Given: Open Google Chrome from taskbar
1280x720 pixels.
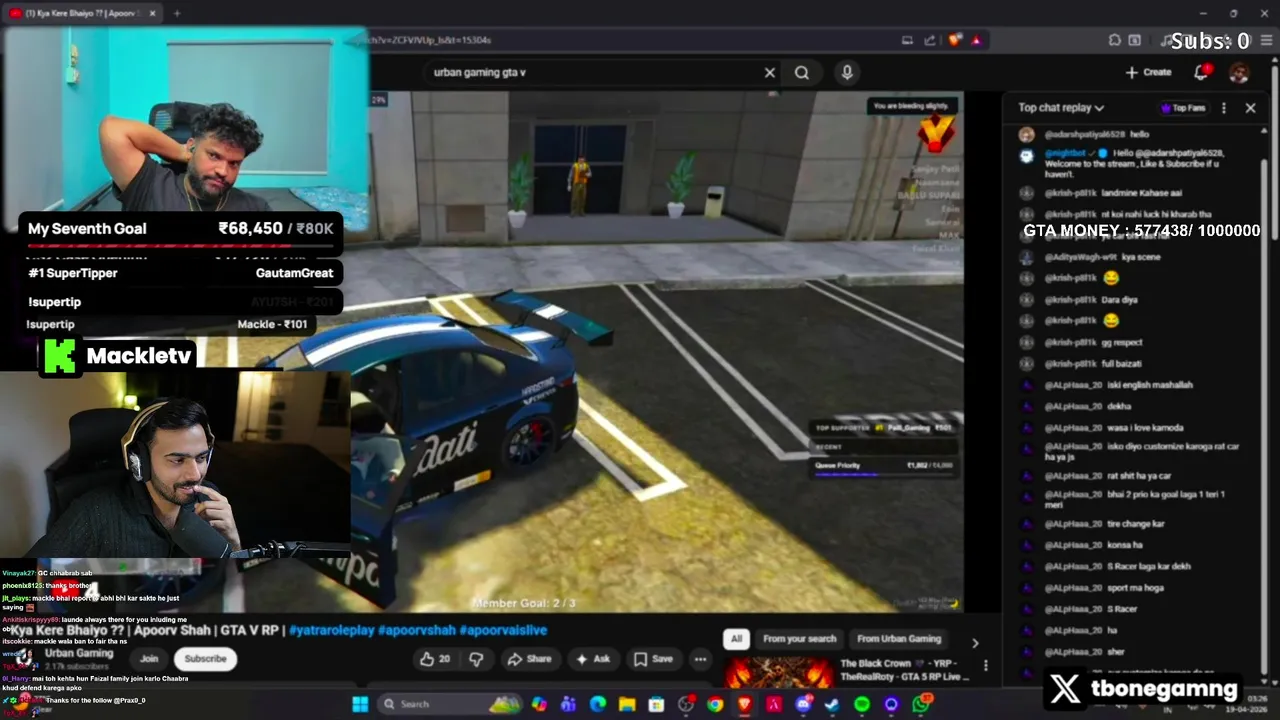Looking at the screenshot, I should 715,704.
